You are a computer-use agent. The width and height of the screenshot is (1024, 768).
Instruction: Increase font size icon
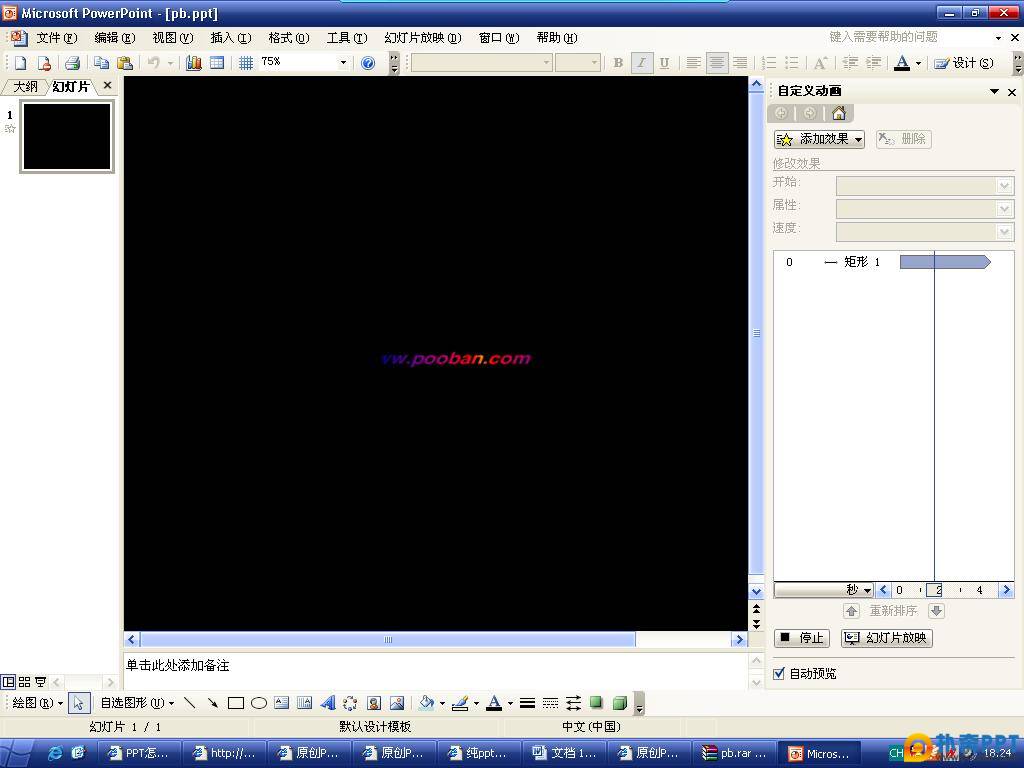820,63
